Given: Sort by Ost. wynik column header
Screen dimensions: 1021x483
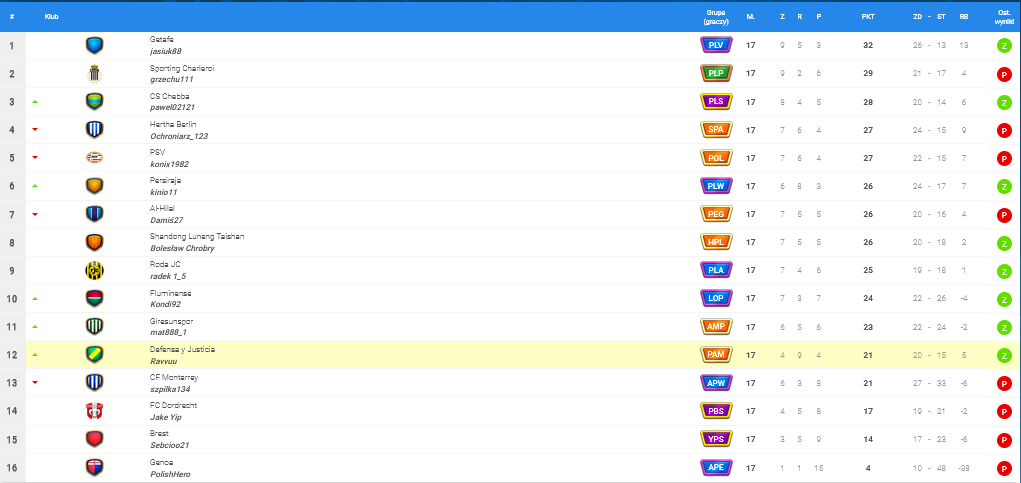Looking at the screenshot, I should tap(1003, 17).
